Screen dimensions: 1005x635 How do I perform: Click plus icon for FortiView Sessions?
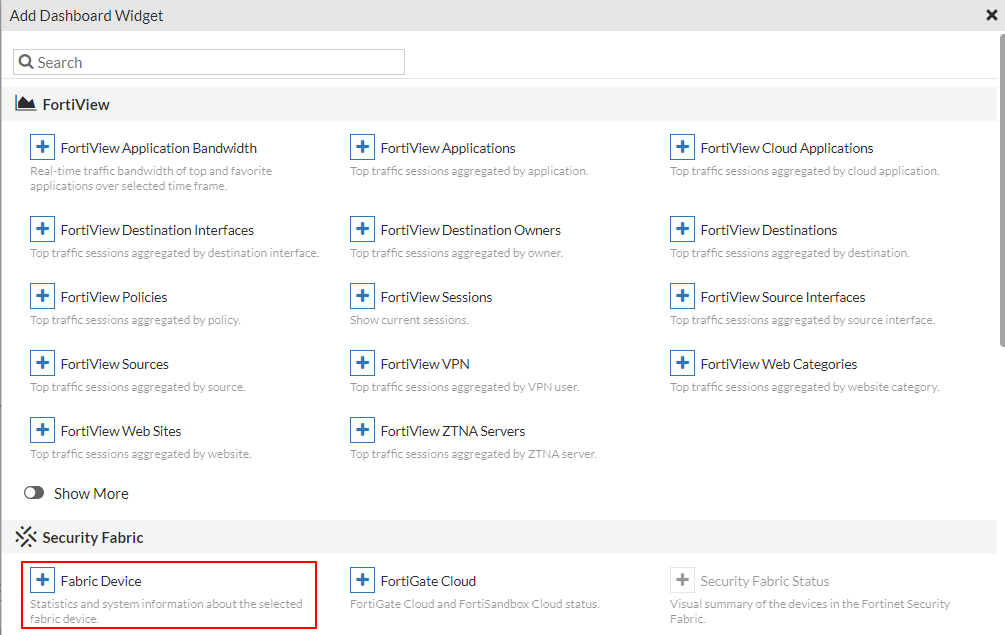click(363, 297)
